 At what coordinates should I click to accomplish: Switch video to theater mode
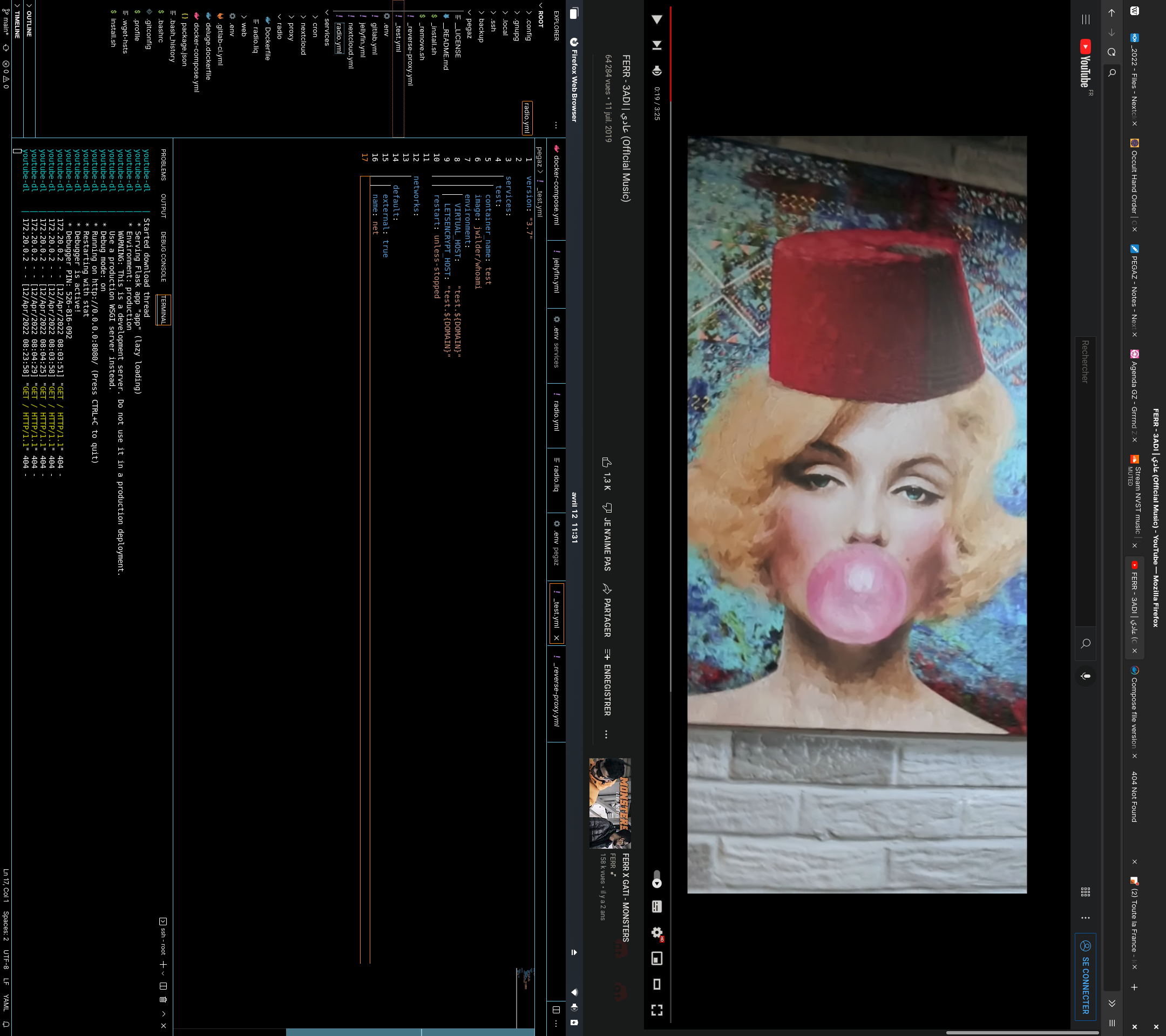pyautogui.click(x=656, y=984)
